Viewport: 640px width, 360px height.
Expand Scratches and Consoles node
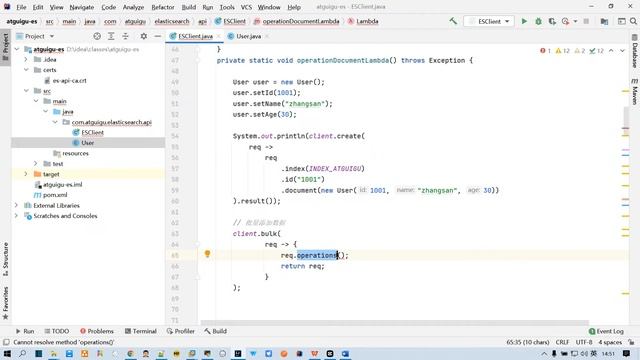coord(16,216)
